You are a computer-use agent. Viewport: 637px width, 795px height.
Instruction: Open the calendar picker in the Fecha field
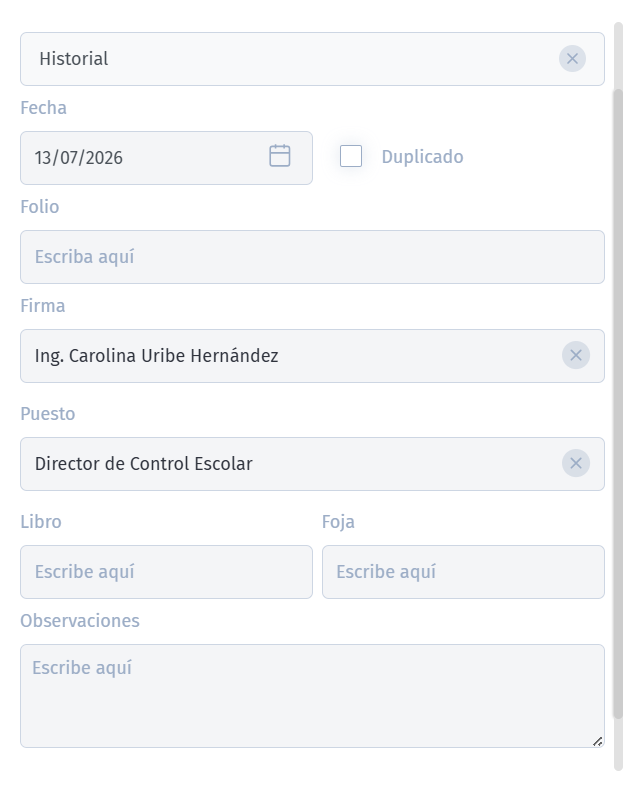(x=279, y=156)
